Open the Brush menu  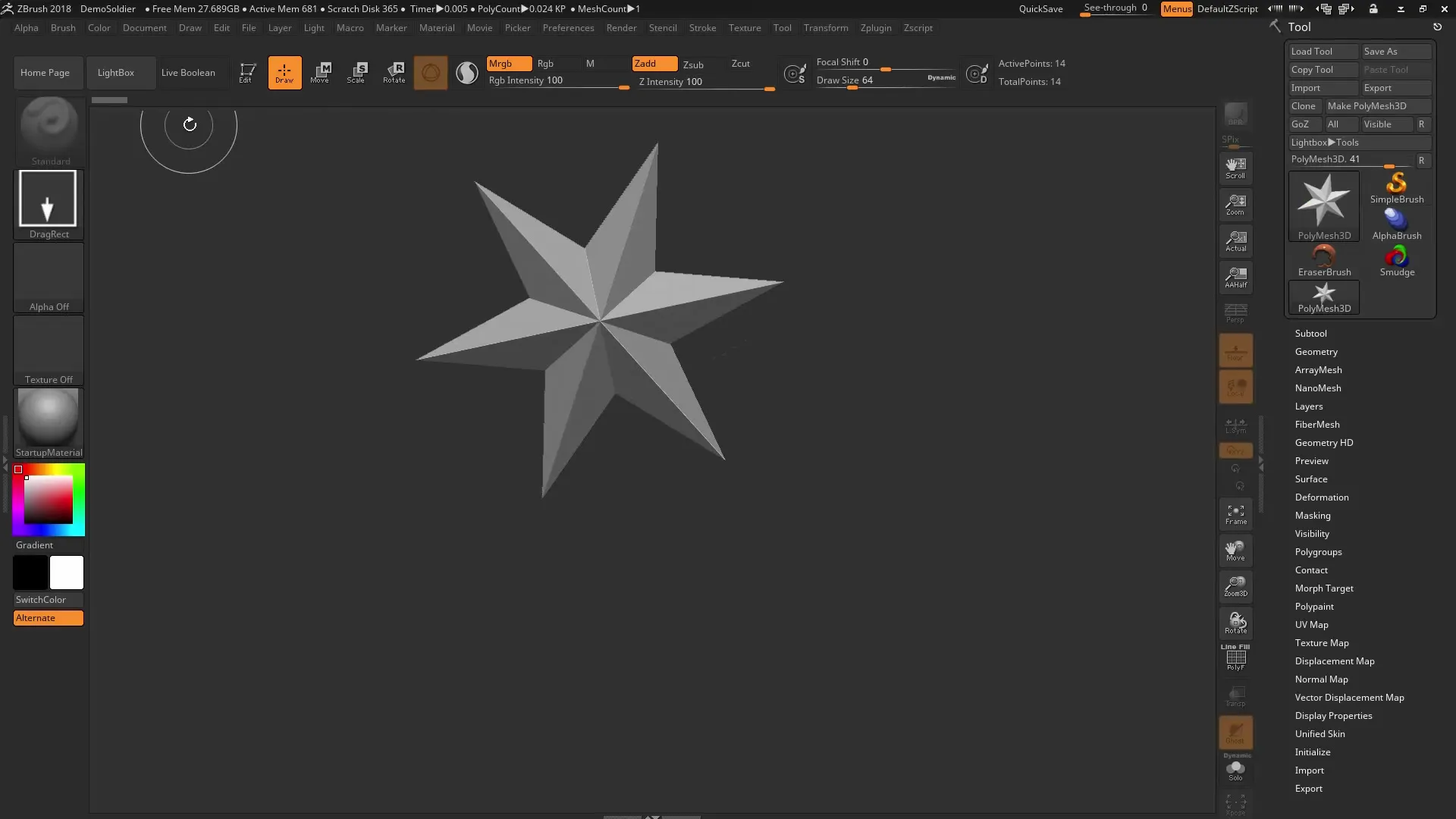click(63, 28)
